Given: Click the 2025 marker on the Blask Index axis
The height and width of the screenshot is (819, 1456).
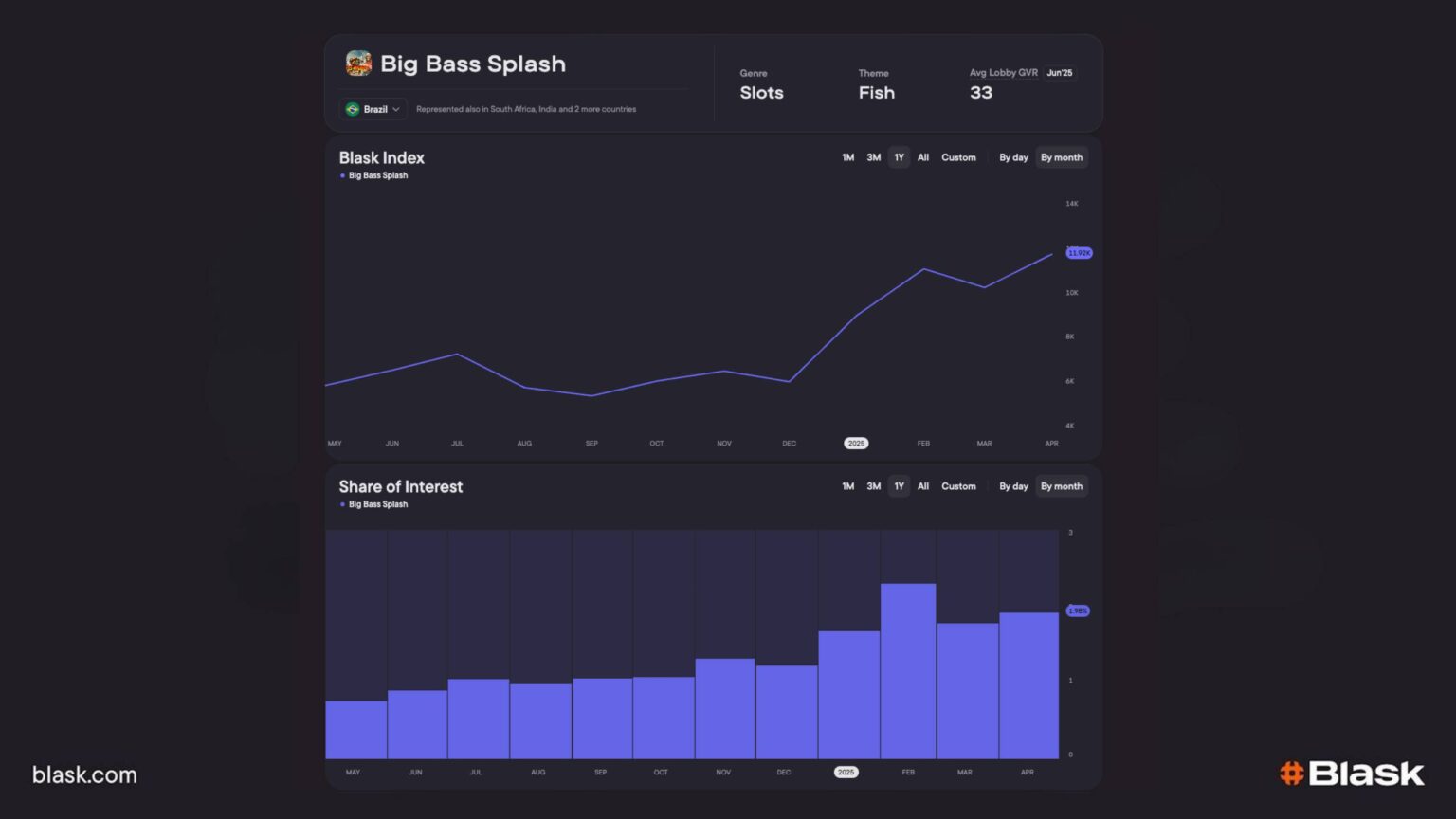Looking at the screenshot, I should (856, 444).
